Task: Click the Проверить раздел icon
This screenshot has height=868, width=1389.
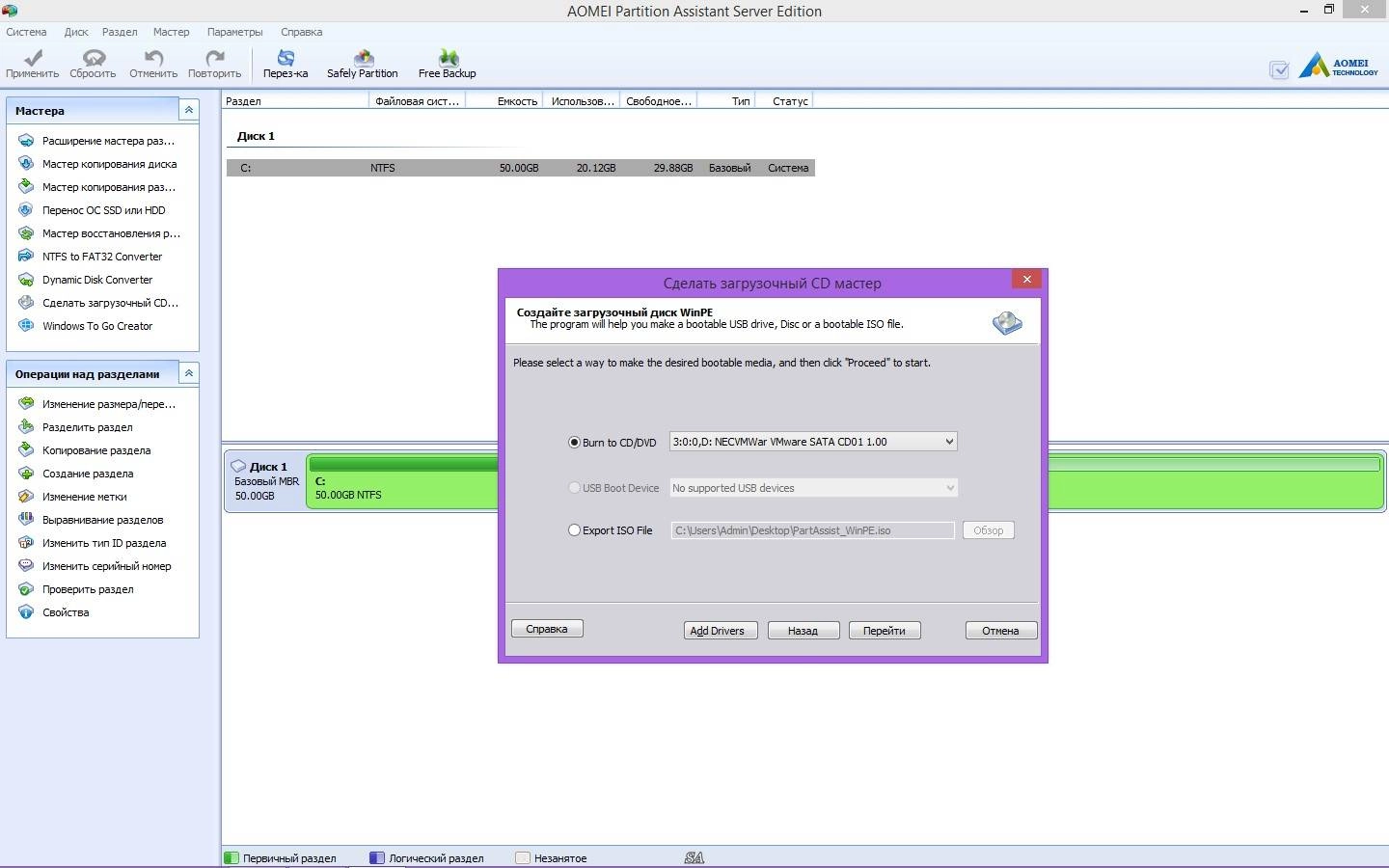Action: pos(26,589)
